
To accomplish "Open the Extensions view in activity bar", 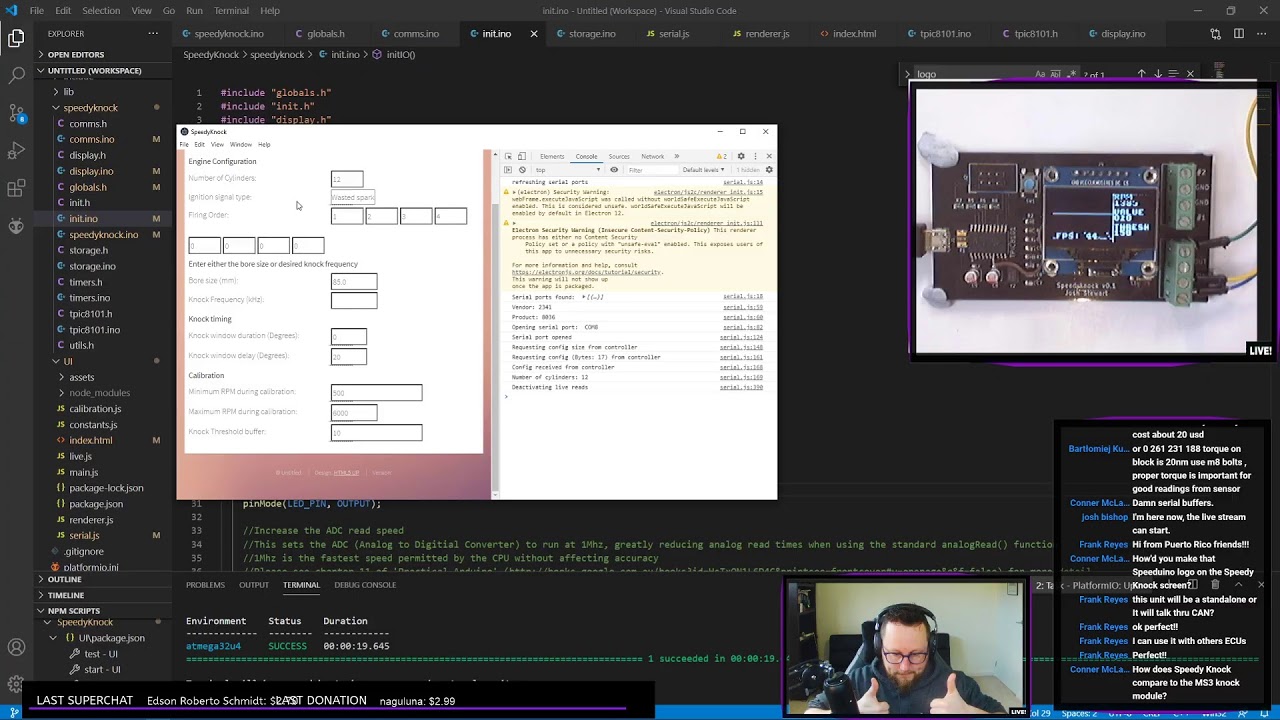I will point(16,188).
